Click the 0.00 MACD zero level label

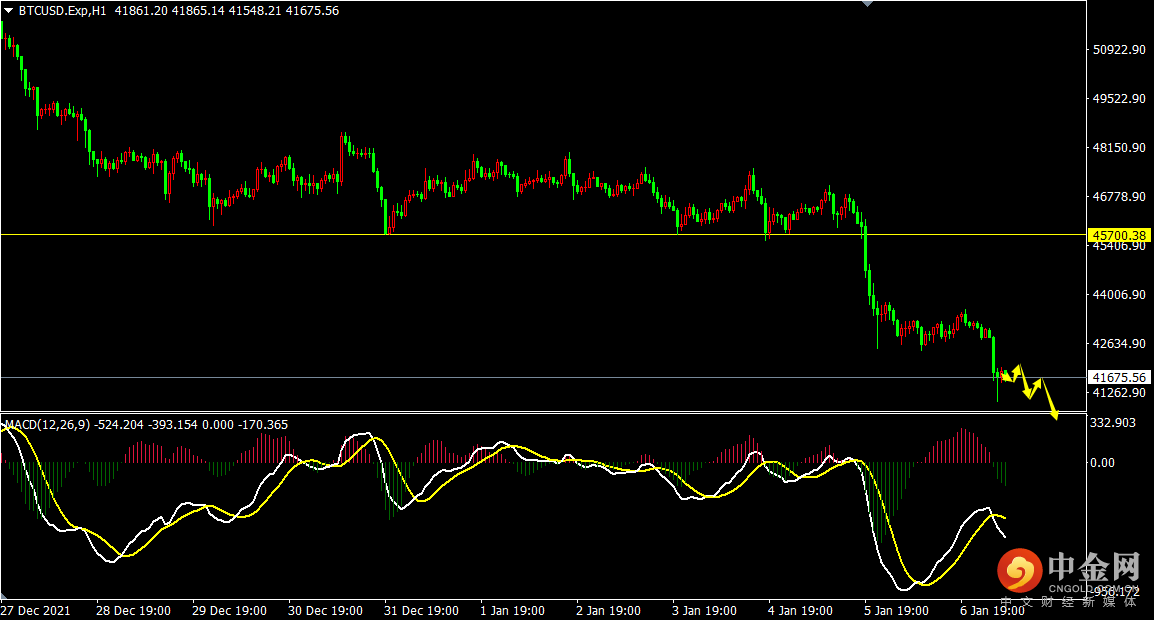[x=1102, y=462]
